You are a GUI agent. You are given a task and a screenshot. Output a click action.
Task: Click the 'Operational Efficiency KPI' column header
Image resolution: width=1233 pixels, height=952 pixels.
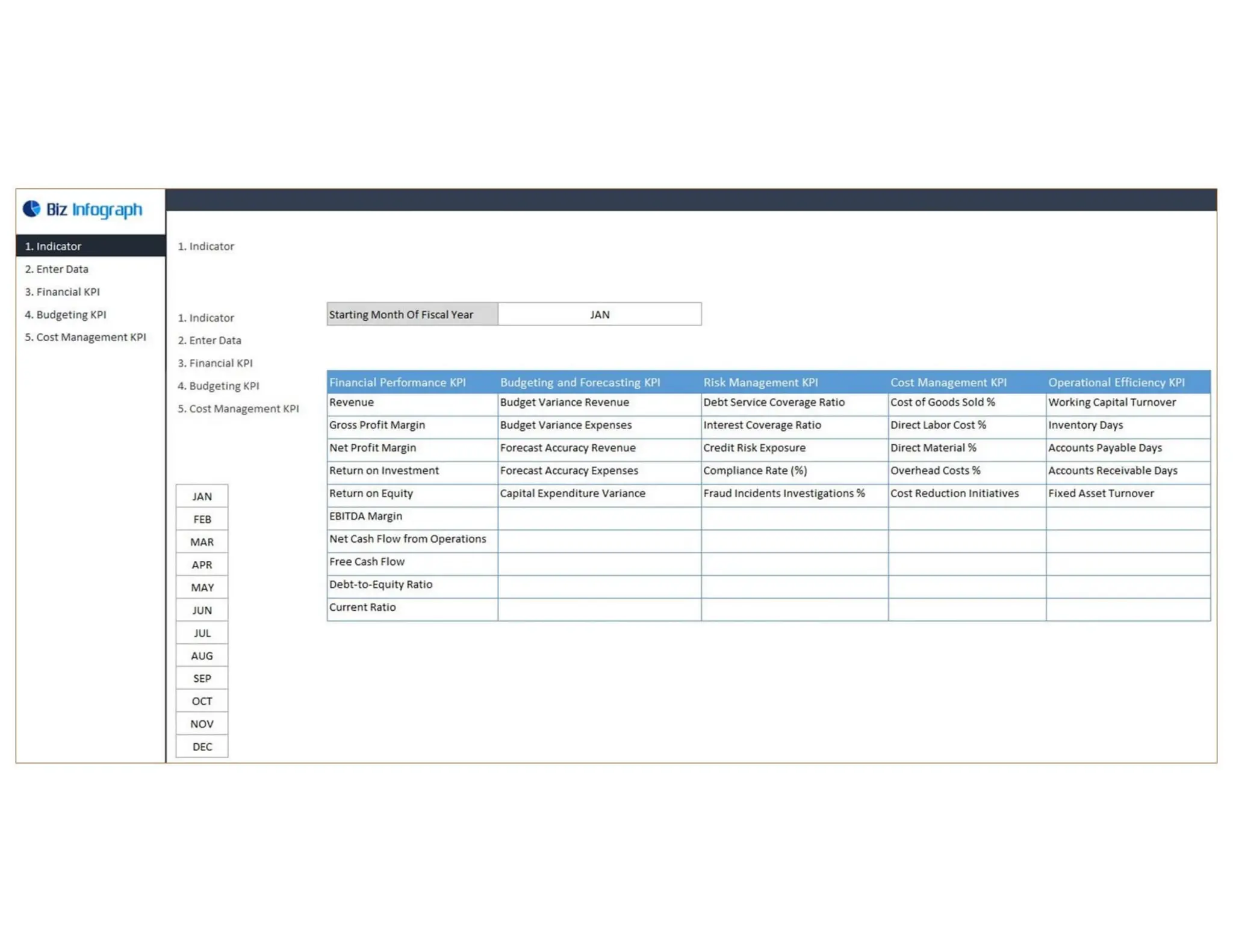coord(1128,382)
